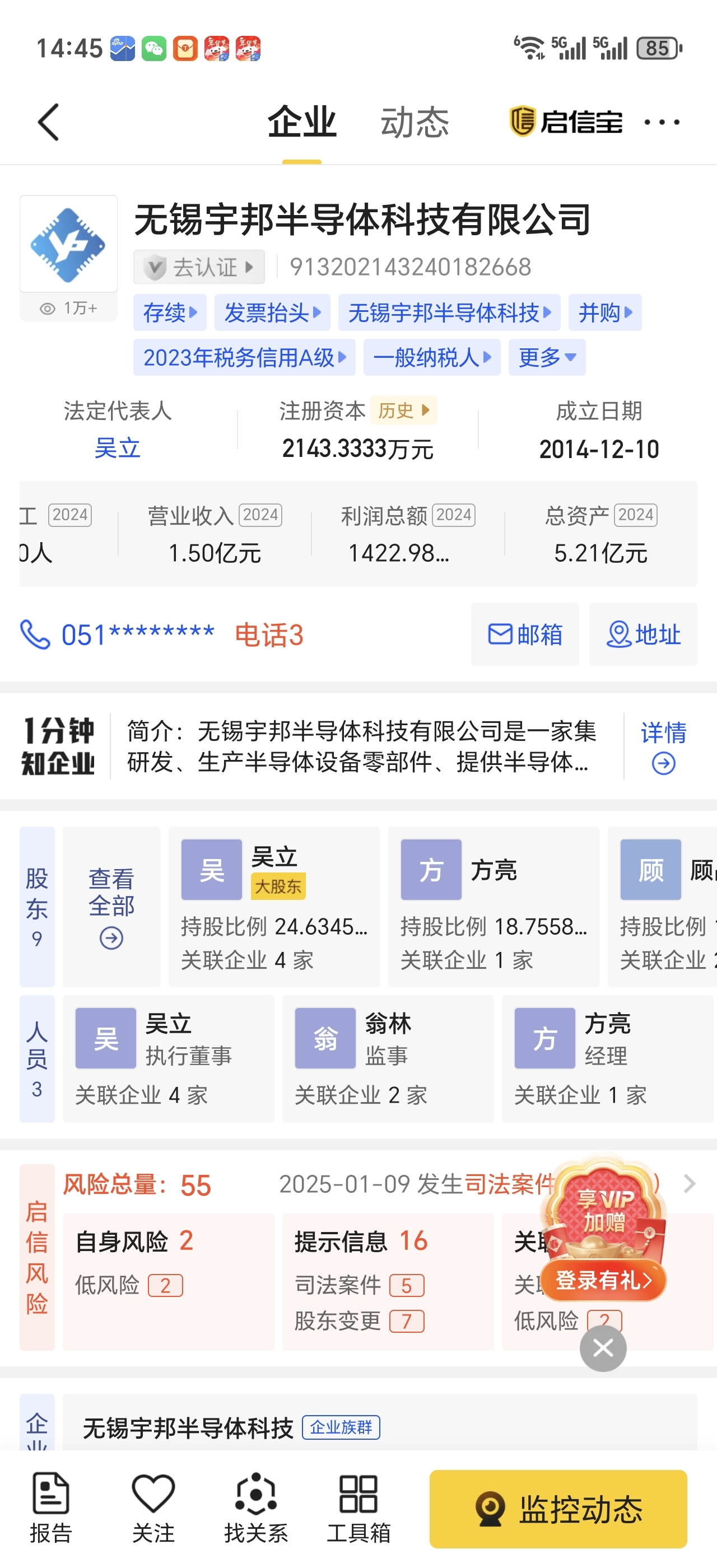Open the 自身风险 2 card
Viewport: 717px width, 1568px height.
click(x=169, y=1282)
